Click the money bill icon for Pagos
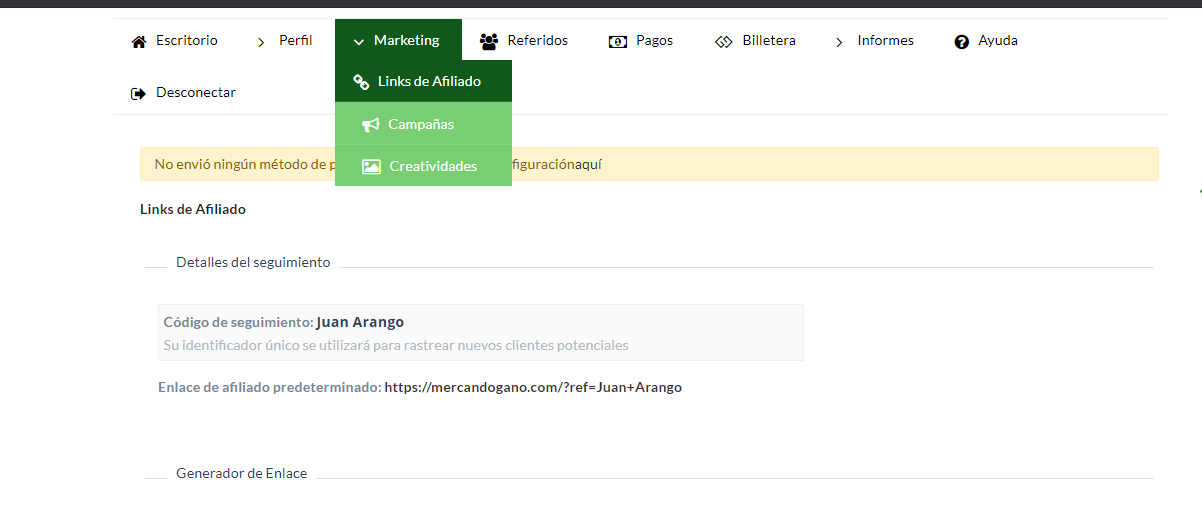1202x522 pixels. [x=618, y=42]
